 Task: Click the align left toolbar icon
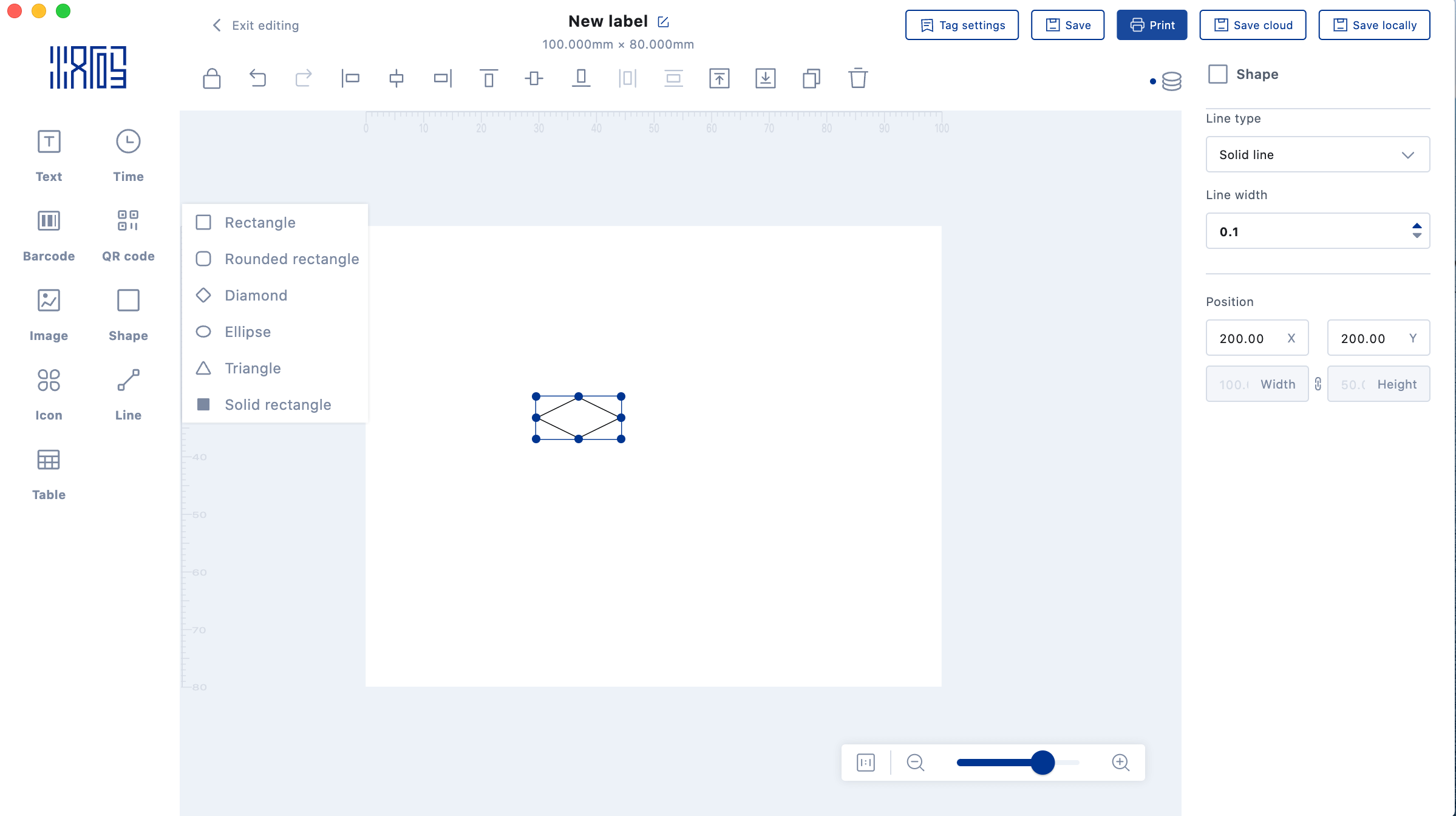(350, 78)
